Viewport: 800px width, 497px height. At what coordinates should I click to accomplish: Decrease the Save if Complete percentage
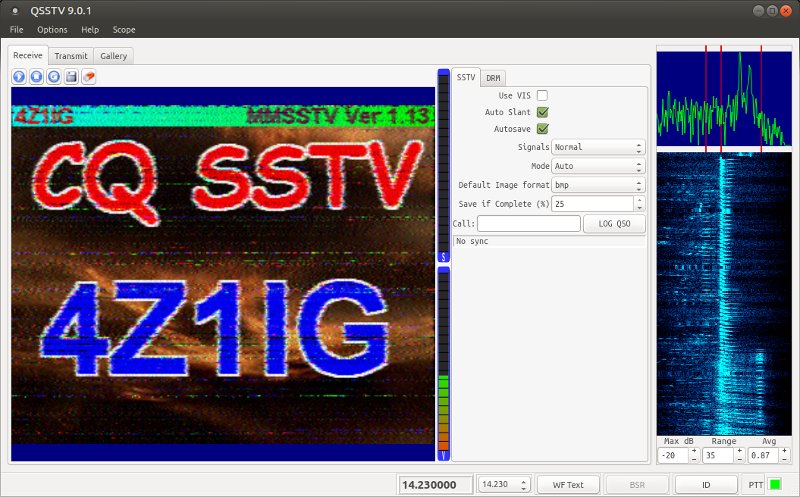(640, 208)
